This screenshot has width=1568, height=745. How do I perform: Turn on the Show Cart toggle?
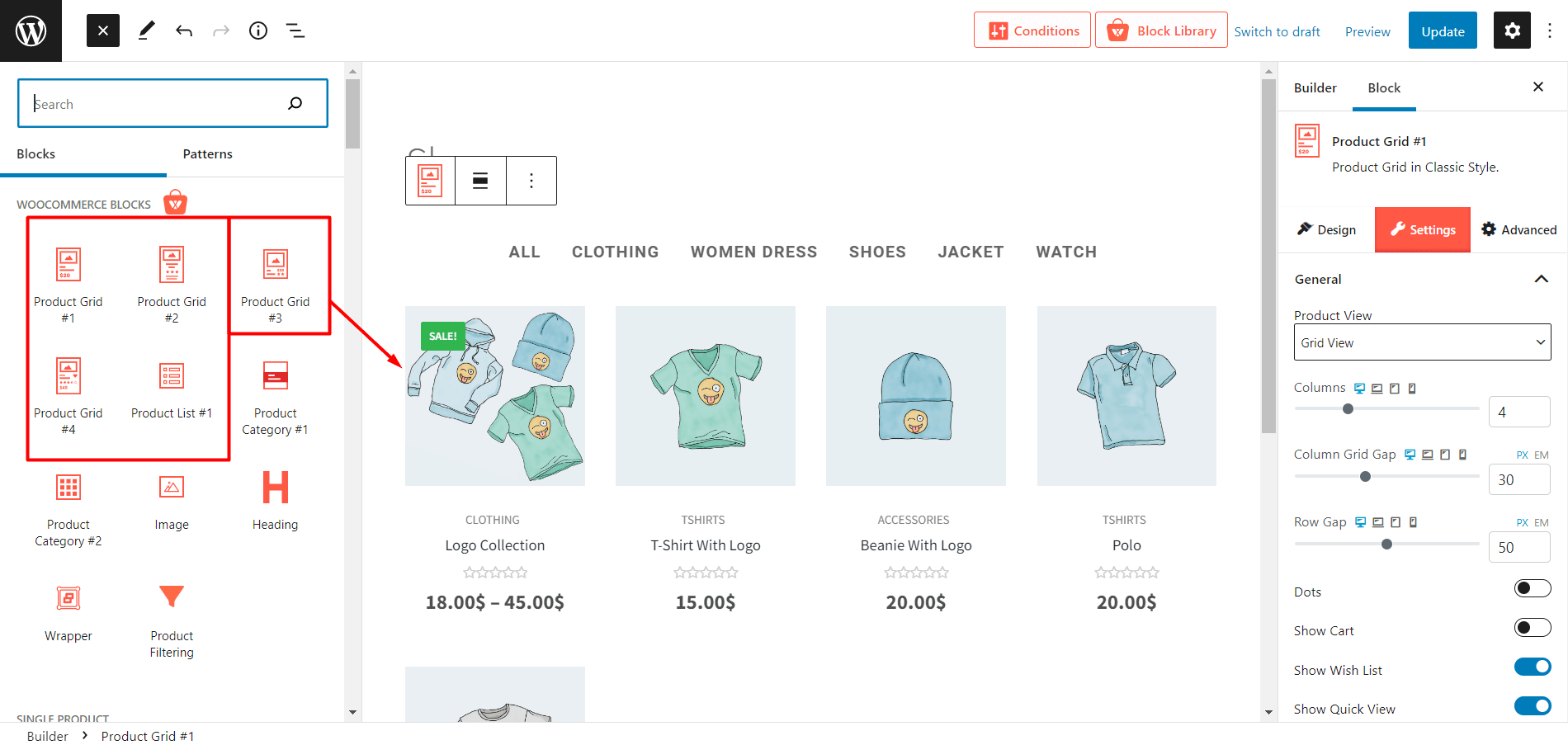coord(1533,627)
